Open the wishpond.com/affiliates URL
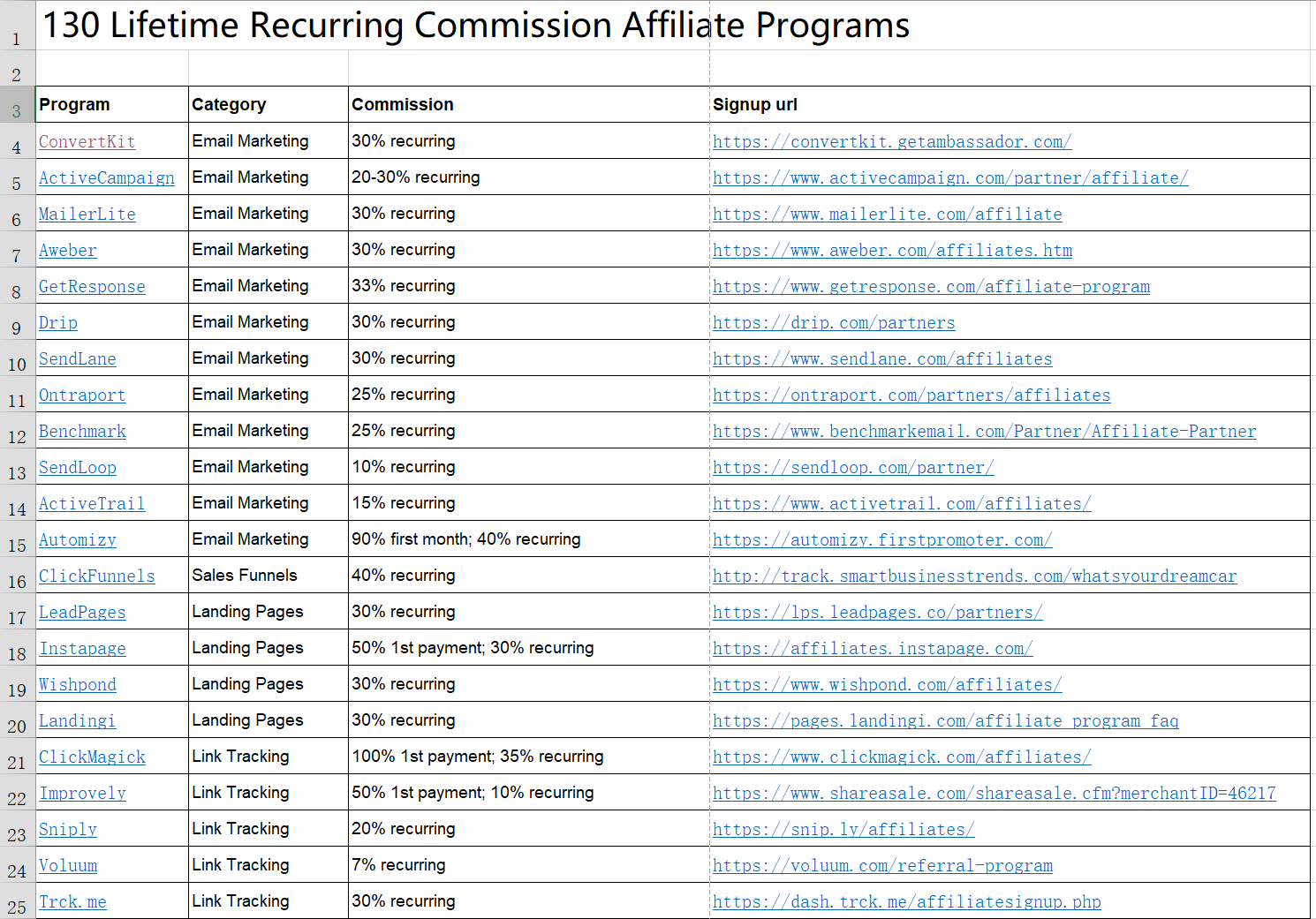 (888, 684)
